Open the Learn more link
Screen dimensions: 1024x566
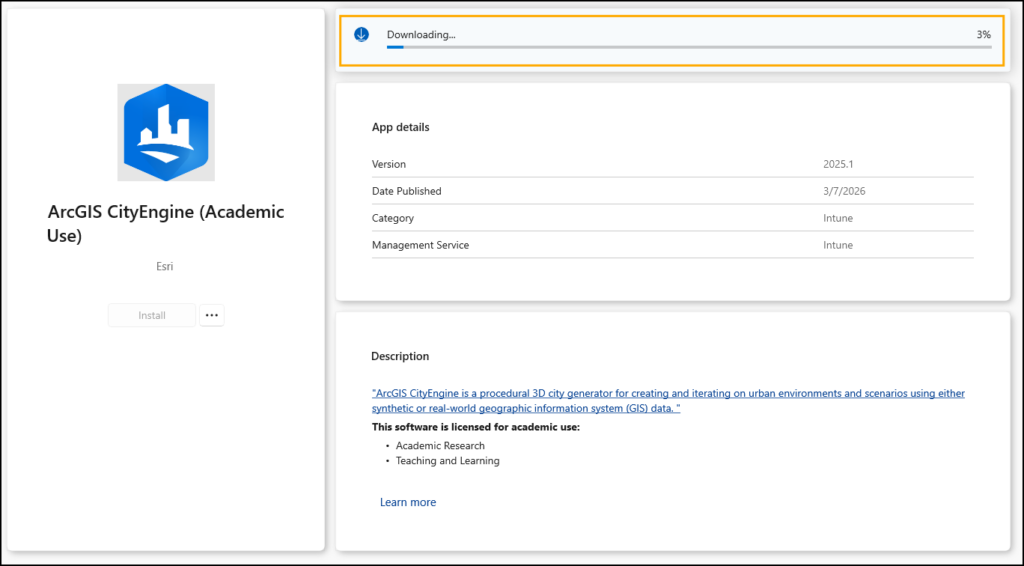pyautogui.click(x=408, y=502)
